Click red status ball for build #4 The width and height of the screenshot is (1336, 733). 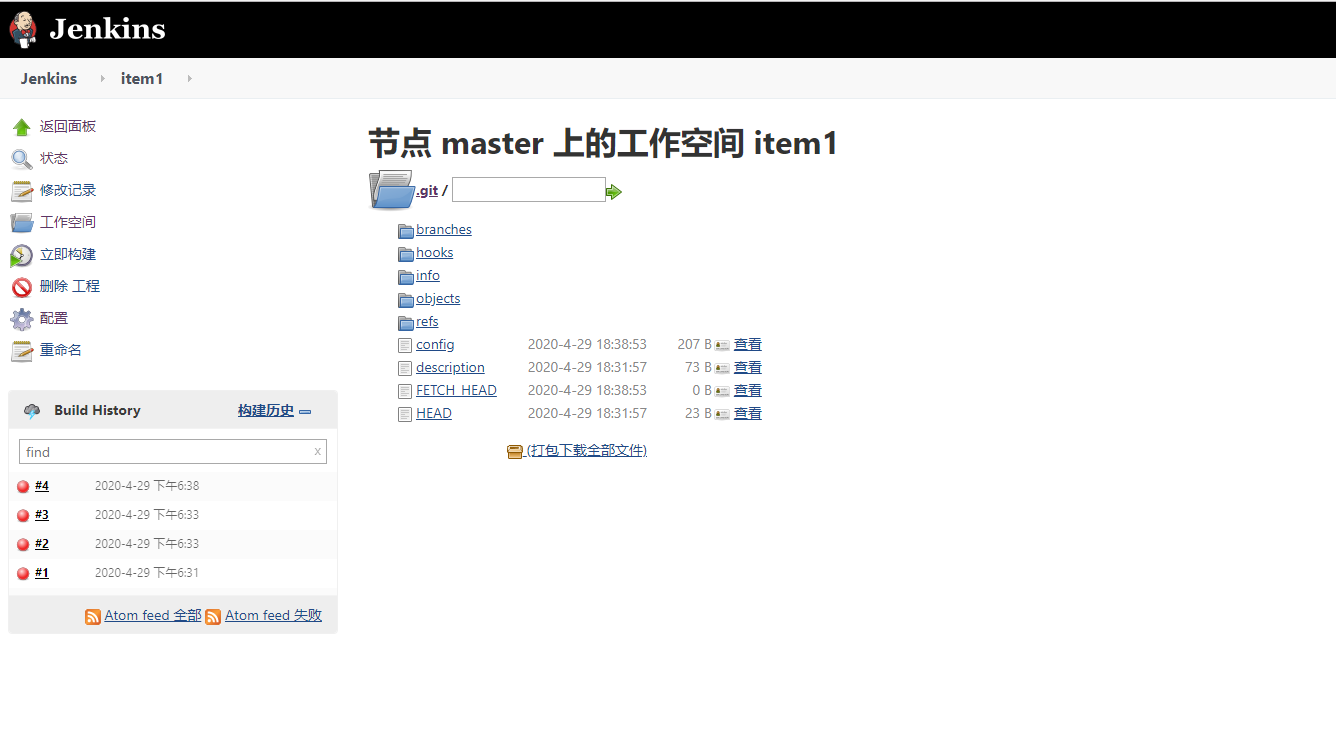(x=23, y=487)
